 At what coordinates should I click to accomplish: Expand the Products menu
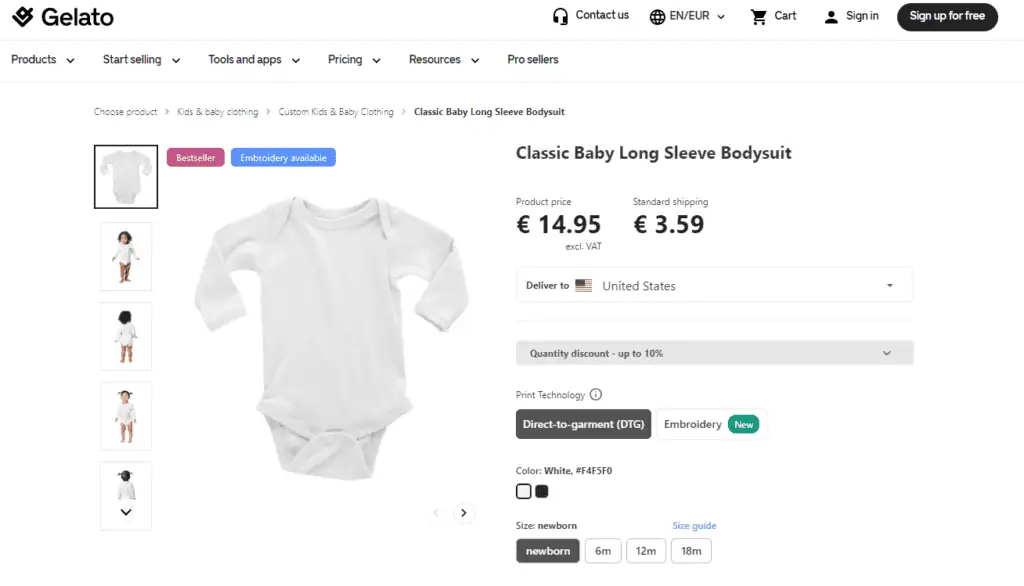(x=43, y=60)
